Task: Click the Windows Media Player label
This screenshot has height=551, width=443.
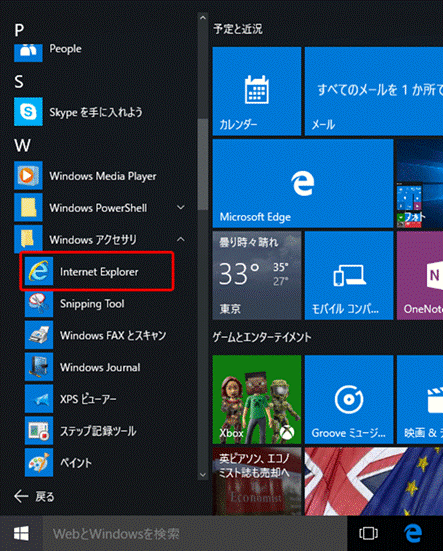Action: click(x=103, y=176)
